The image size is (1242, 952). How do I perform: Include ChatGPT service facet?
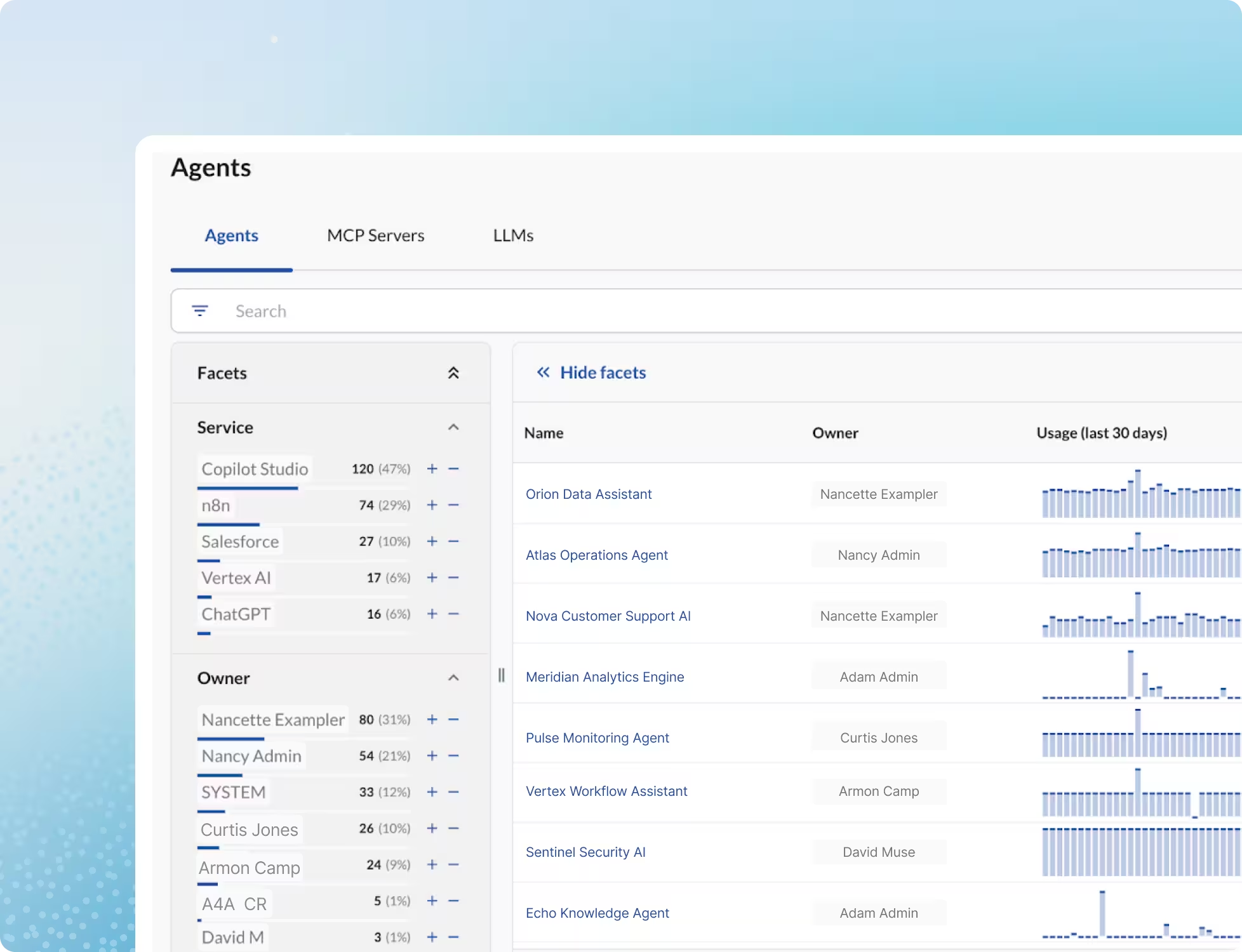pos(432,614)
